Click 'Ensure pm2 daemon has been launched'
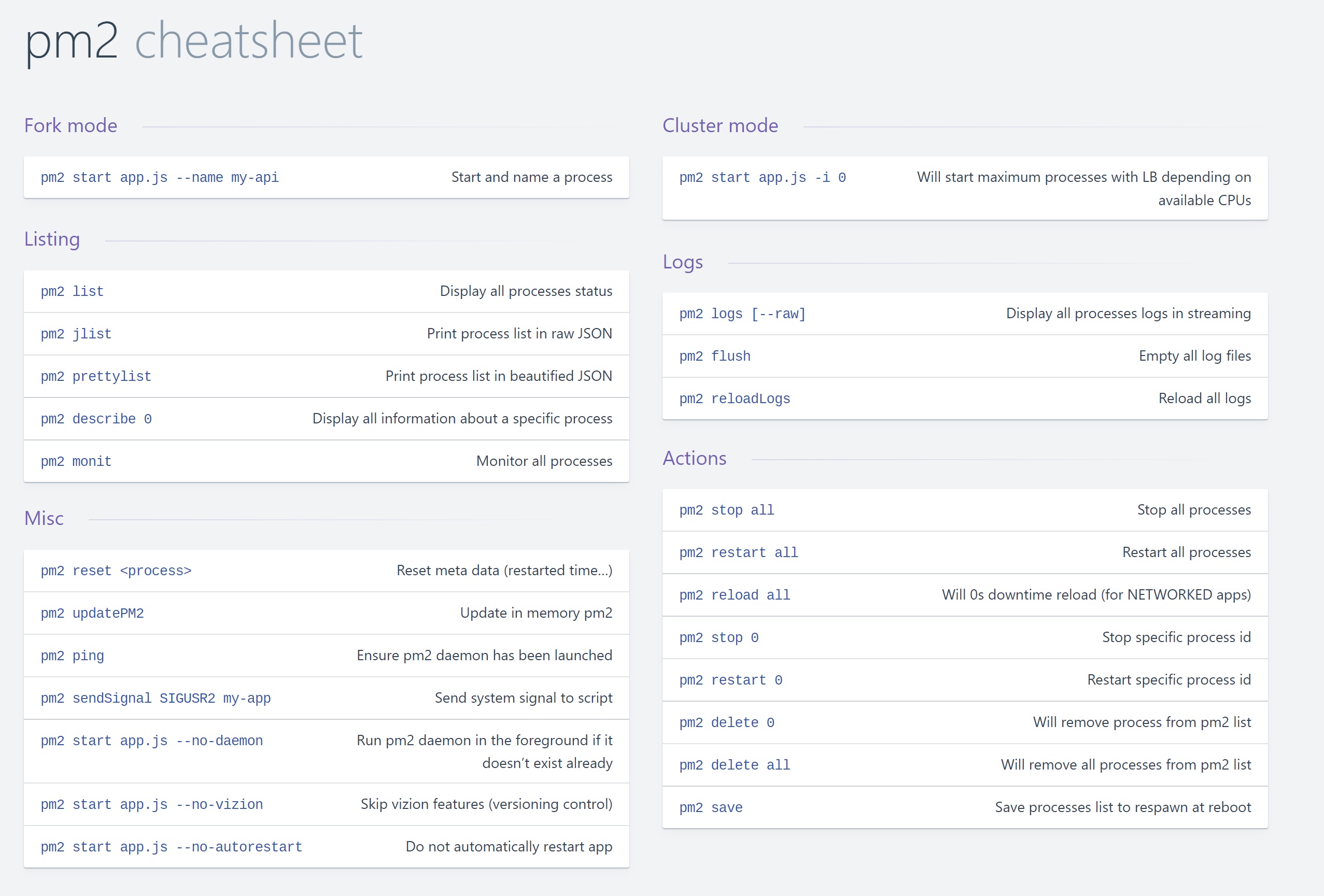Screen dimensions: 1324x896 click(x=484, y=656)
